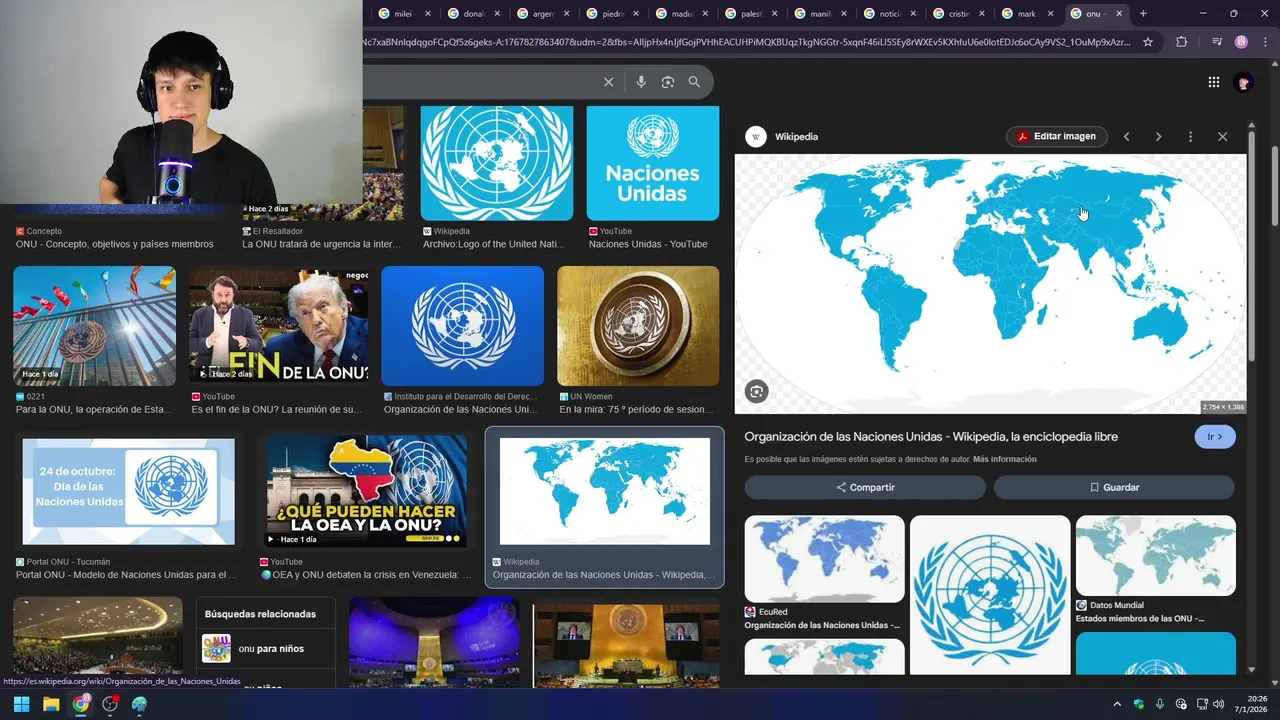1280x720 pixels.
Task: Open UN flags image from 0221
Action: [x=94, y=326]
